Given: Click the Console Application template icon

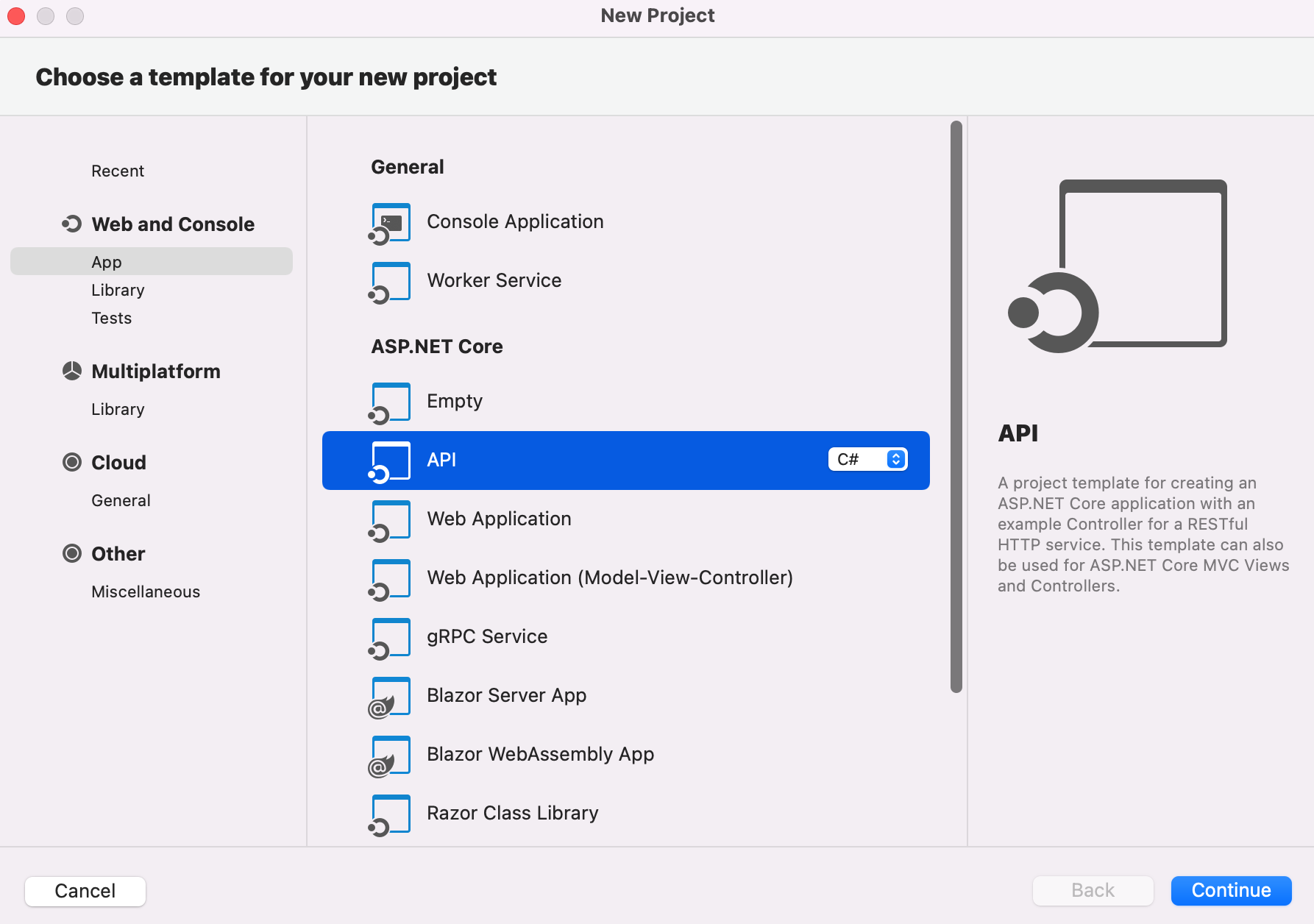Looking at the screenshot, I should tap(389, 224).
